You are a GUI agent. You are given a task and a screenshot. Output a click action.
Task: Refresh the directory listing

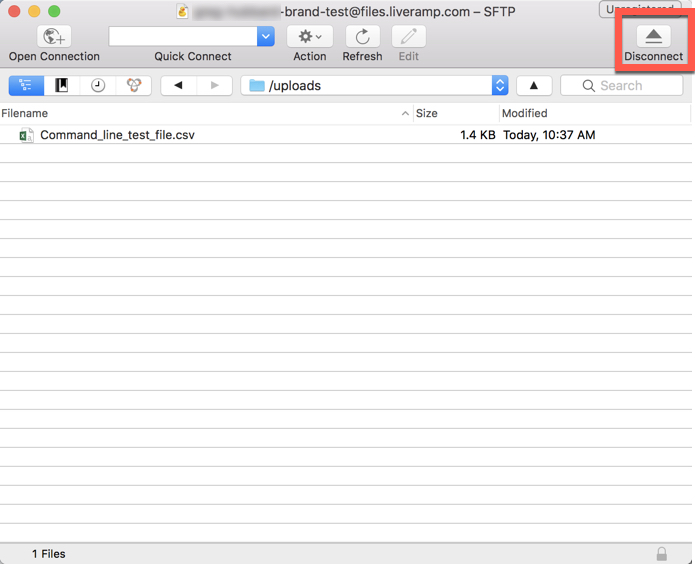363,36
